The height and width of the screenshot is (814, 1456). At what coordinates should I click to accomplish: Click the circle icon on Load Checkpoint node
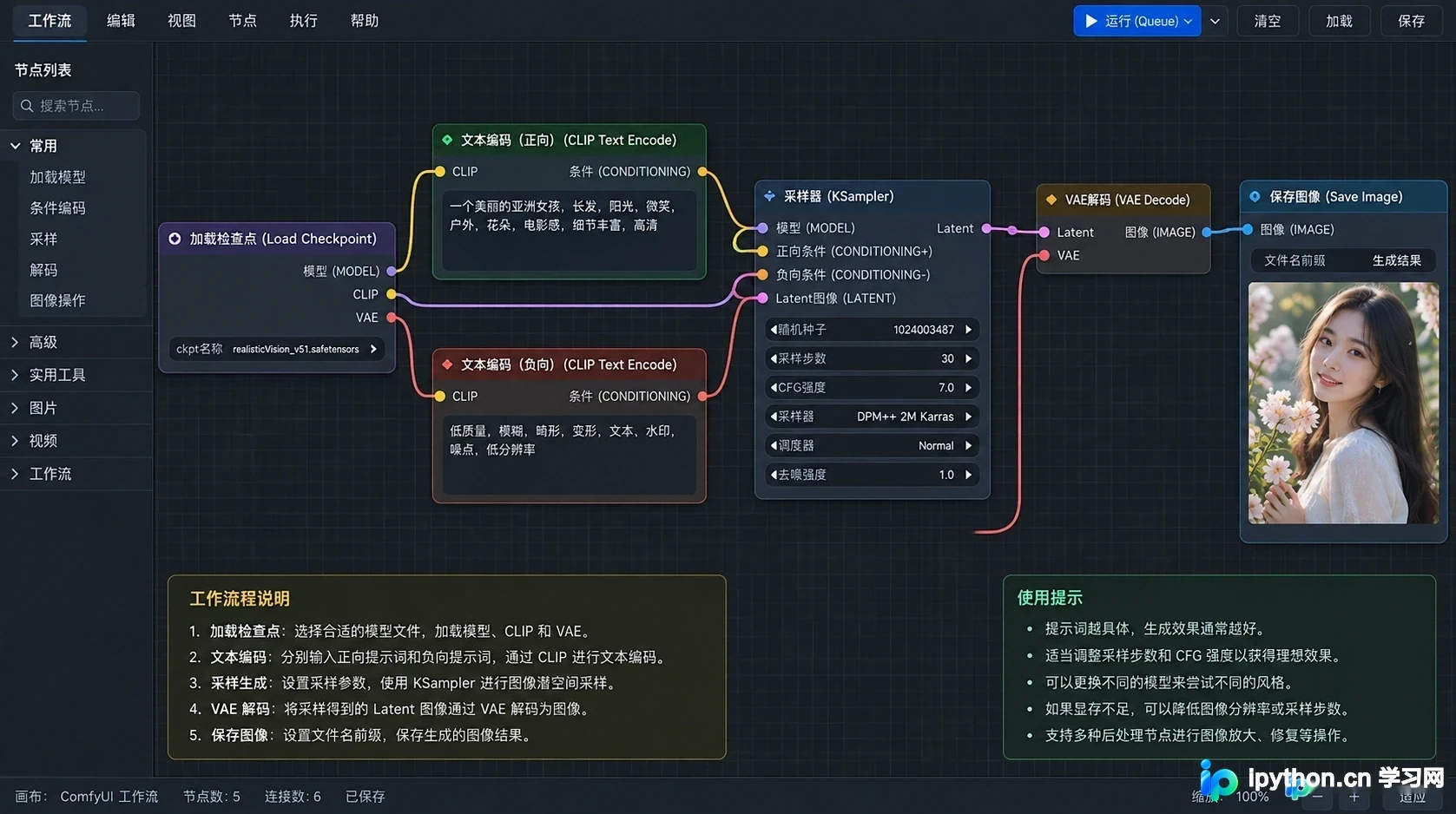(x=175, y=239)
